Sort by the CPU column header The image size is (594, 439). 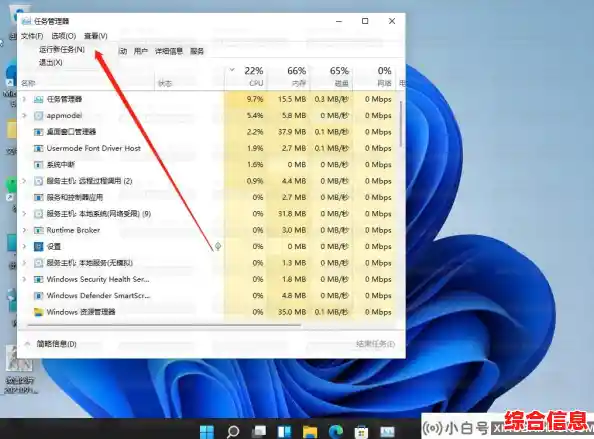click(x=246, y=77)
